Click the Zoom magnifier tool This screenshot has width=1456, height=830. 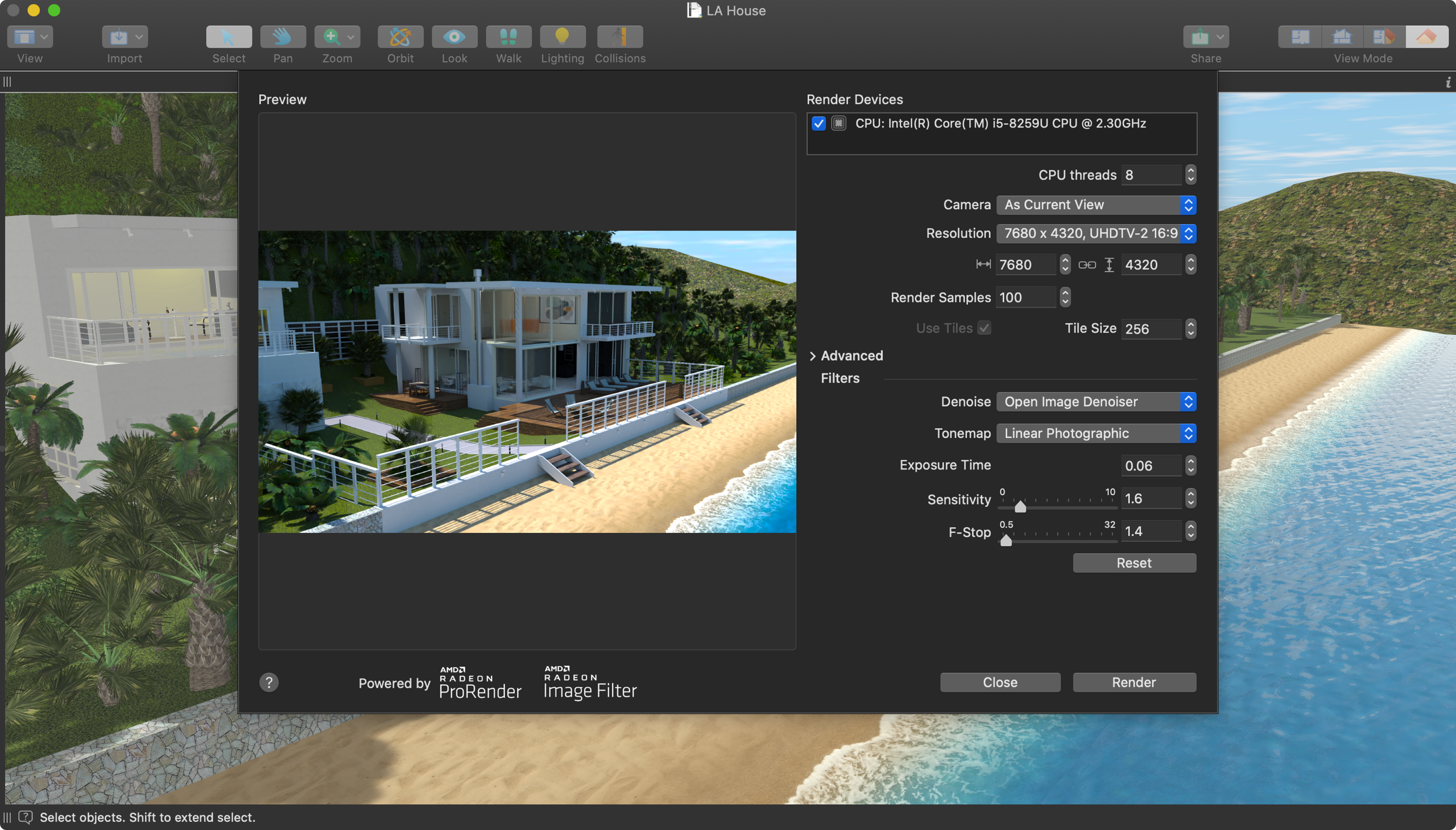coord(331,37)
